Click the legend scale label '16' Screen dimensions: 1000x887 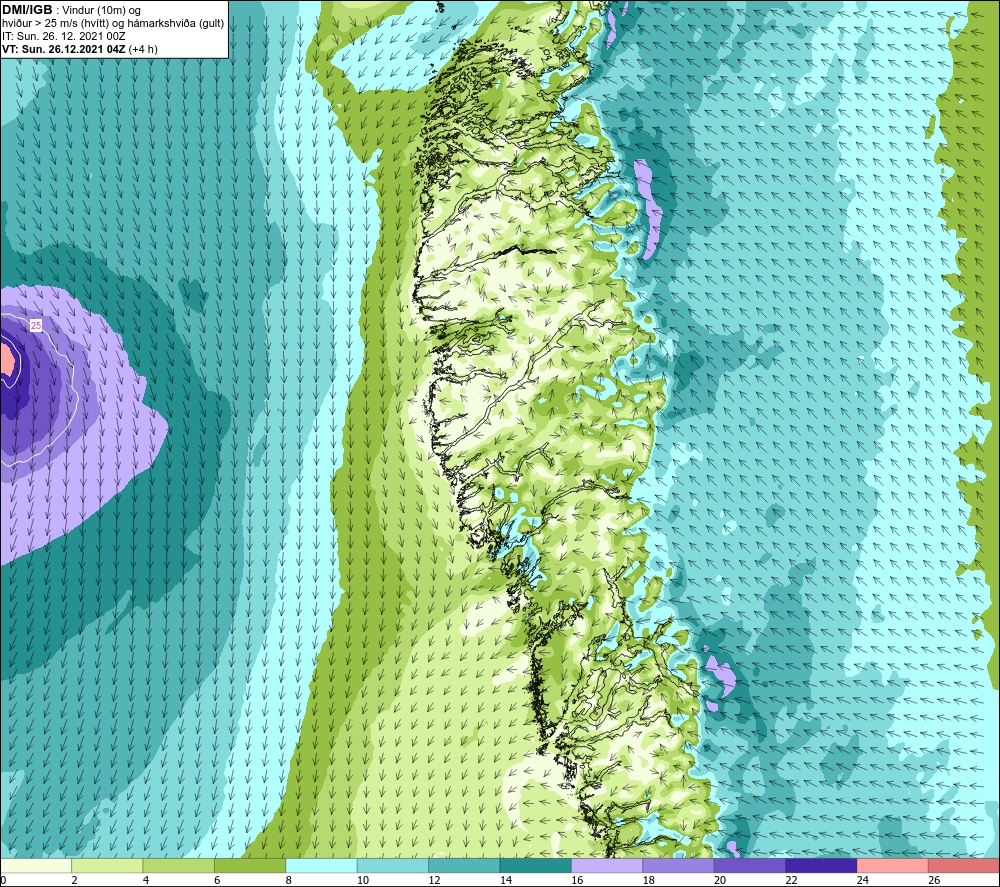click(577, 880)
